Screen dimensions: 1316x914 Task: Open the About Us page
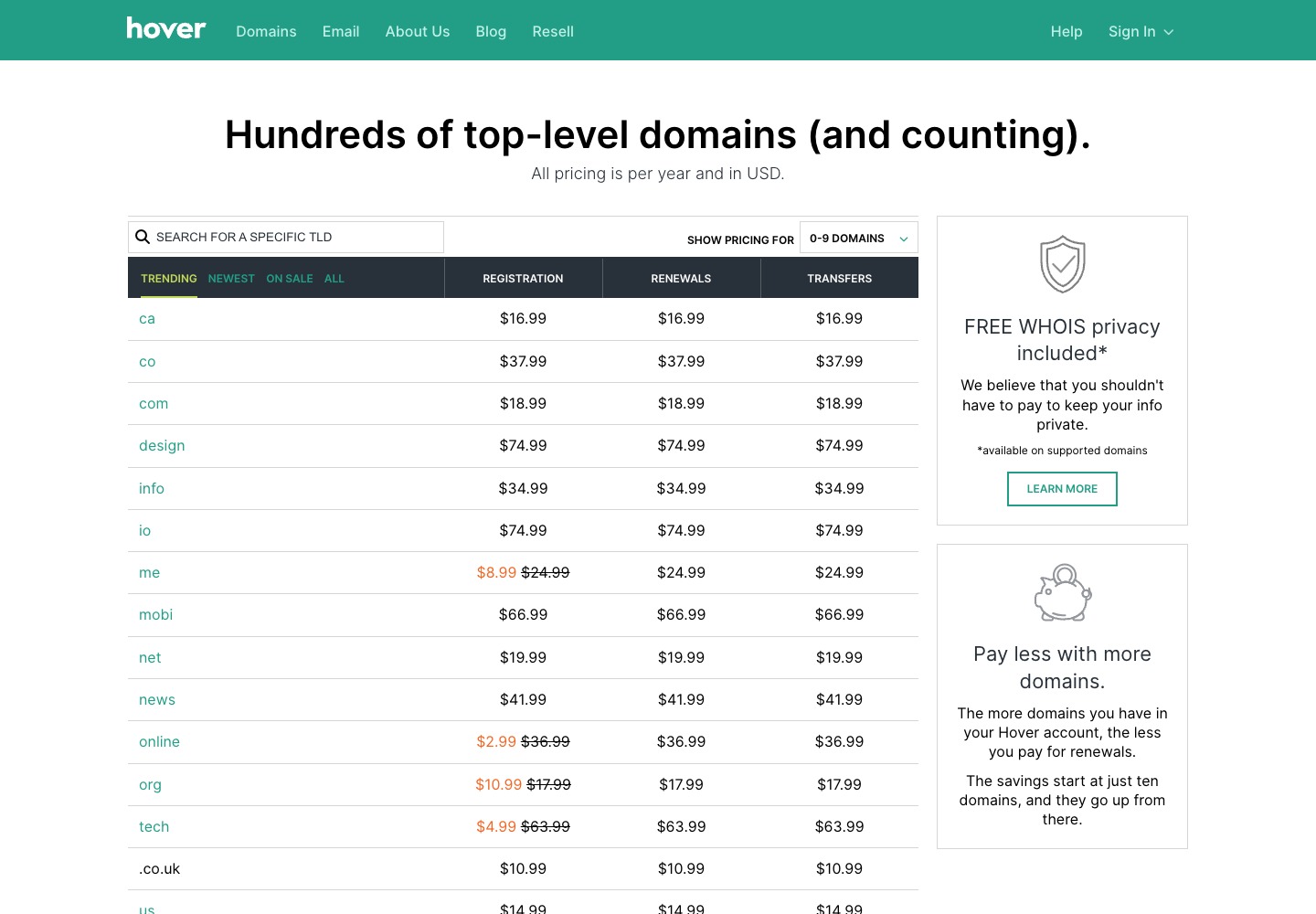tap(418, 31)
